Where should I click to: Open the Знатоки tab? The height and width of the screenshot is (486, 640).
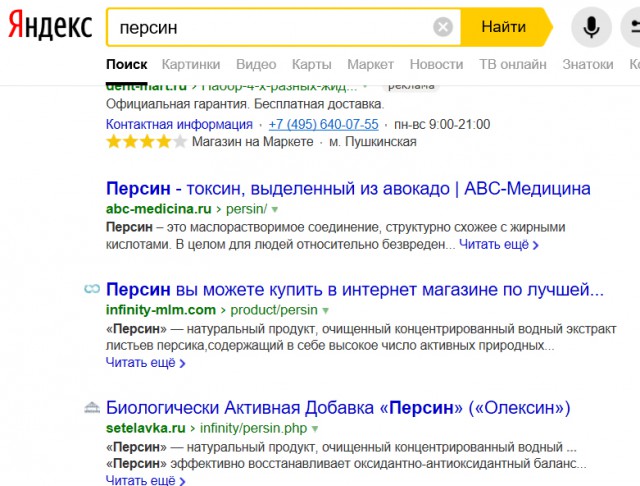pos(588,64)
